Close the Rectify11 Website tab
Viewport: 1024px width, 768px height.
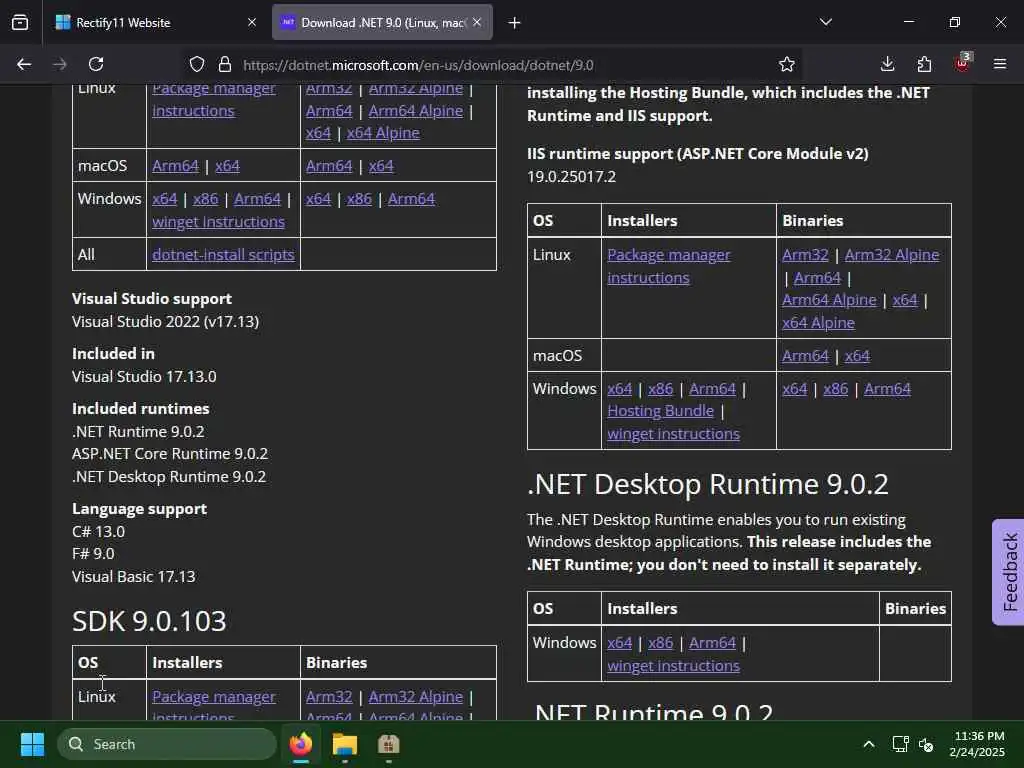pos(252,23)
